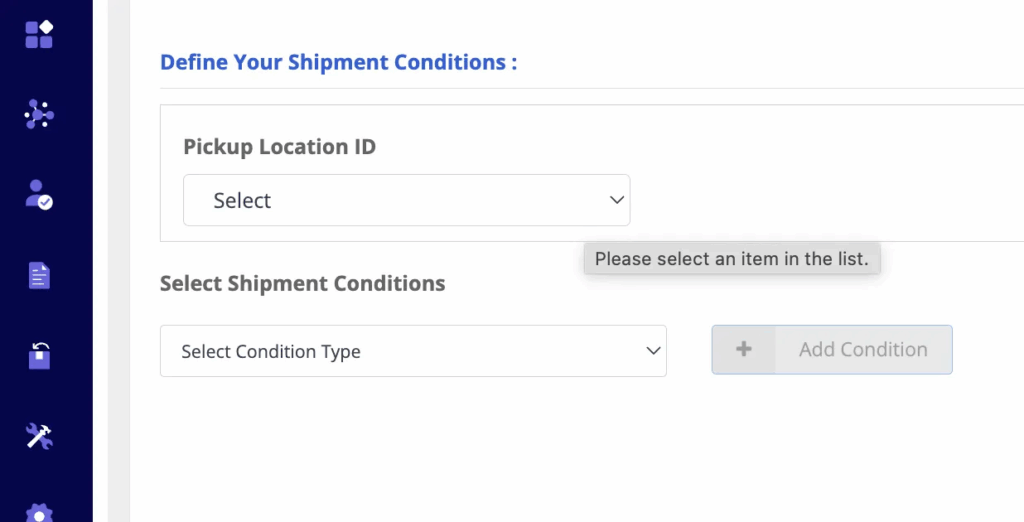The width and height of the screenshot is (1024, 522).
Task: Click the Define Your Shipment Conditions heading
Action: tap(338, 62)
